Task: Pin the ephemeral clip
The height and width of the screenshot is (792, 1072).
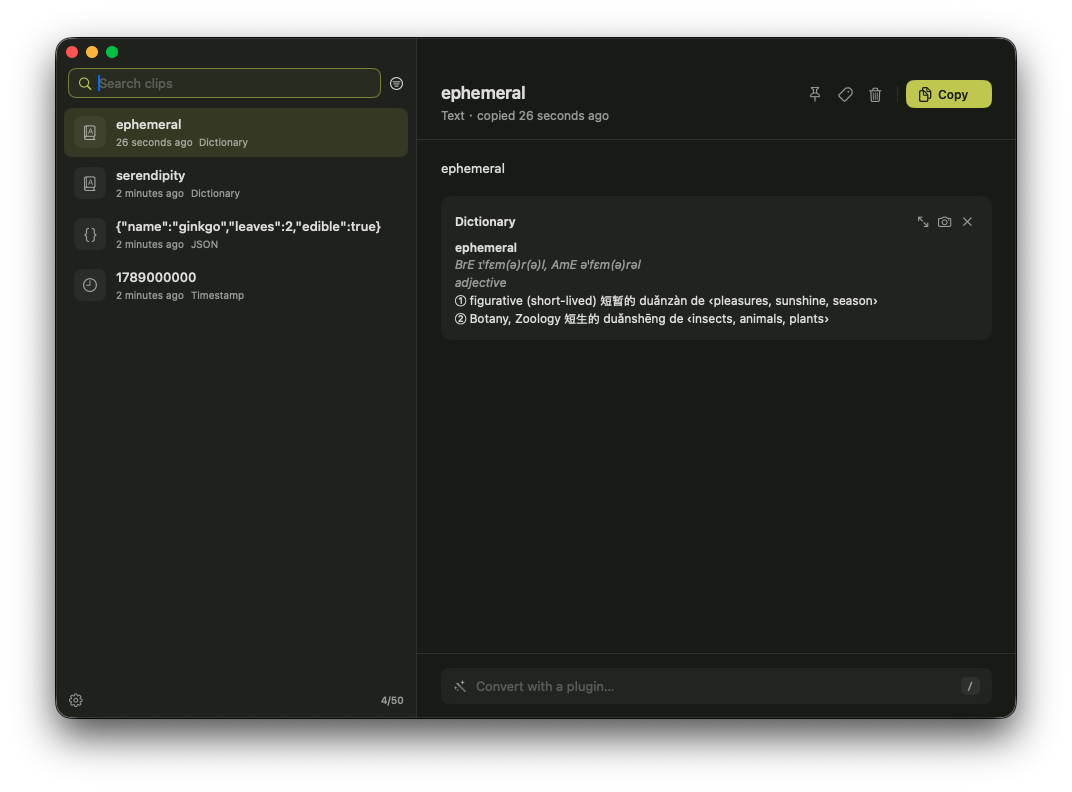Action: click(x=814, y=94)
